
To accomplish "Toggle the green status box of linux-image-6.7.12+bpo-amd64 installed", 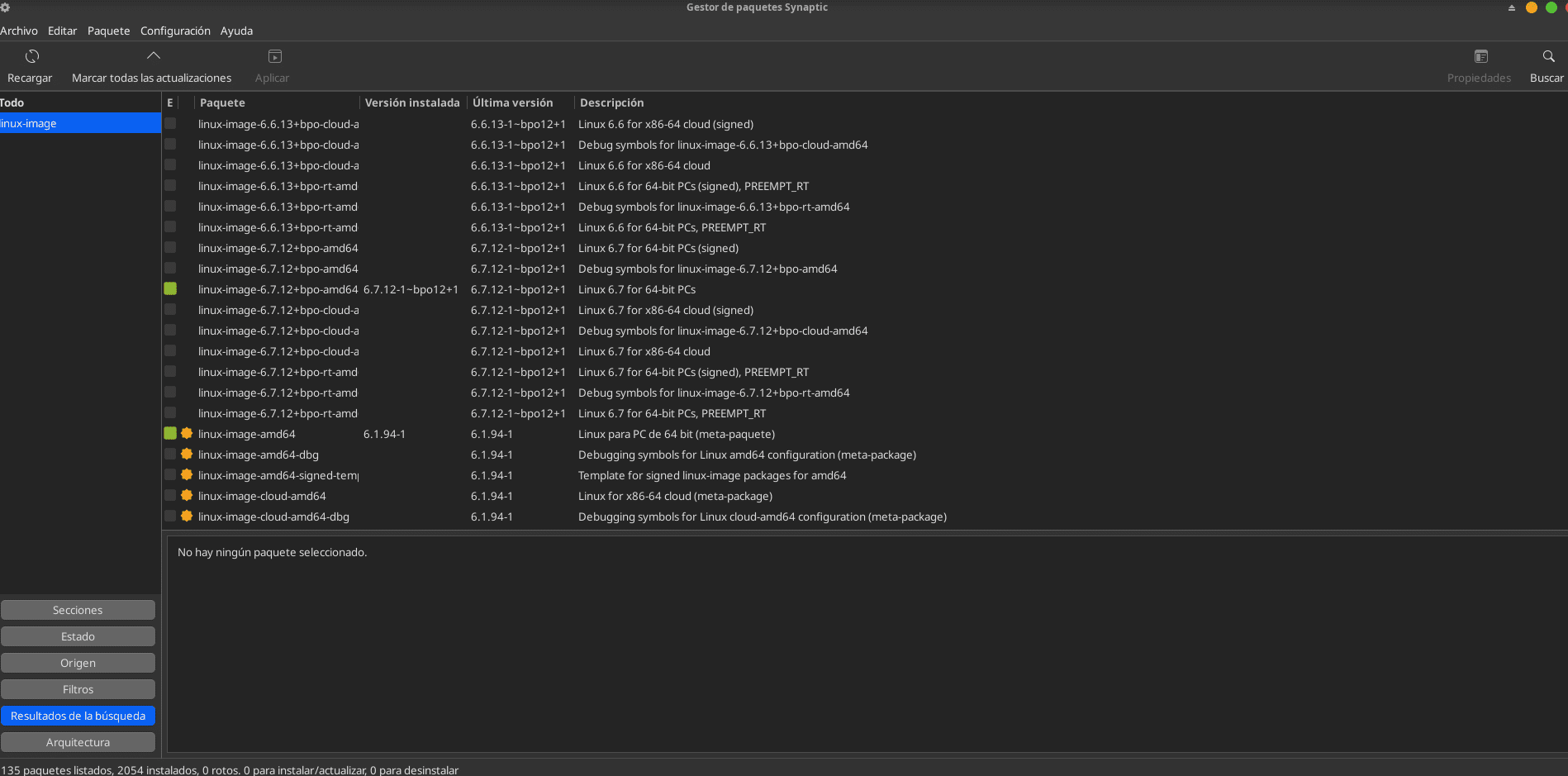I will (x=170, y=288).
